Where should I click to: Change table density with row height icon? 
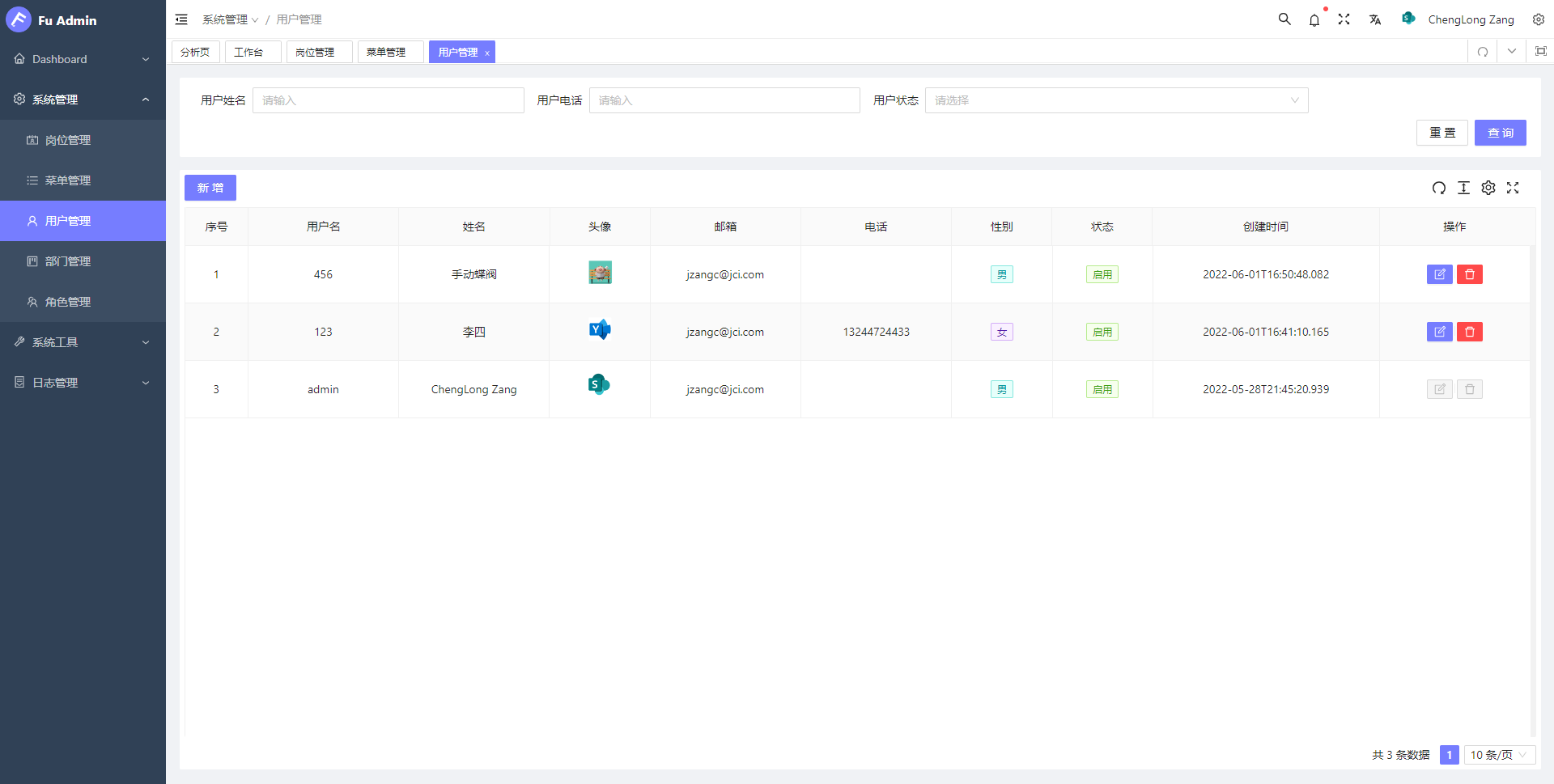pyautogui.click(x=1463, y=188)
